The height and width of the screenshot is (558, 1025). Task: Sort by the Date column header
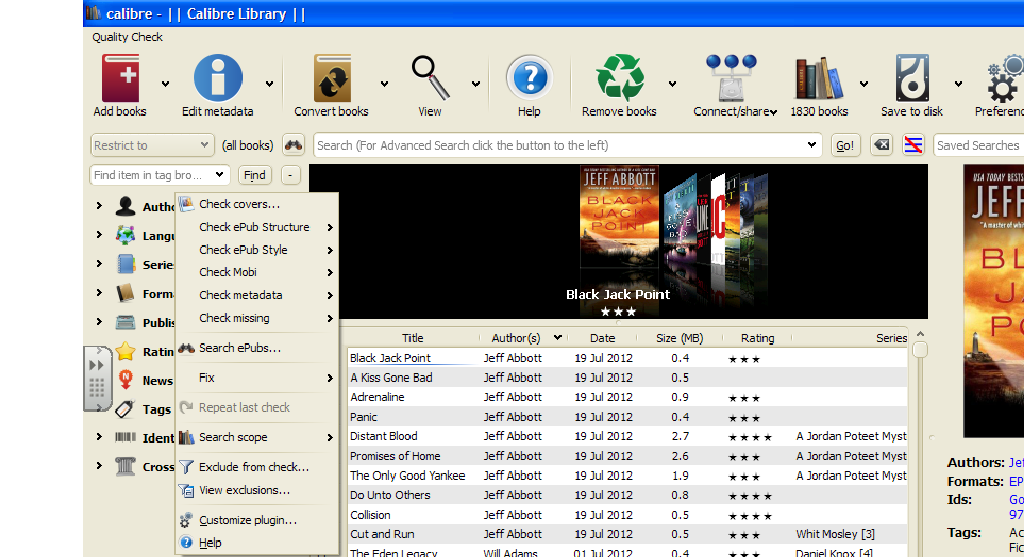tap(602, 338)
